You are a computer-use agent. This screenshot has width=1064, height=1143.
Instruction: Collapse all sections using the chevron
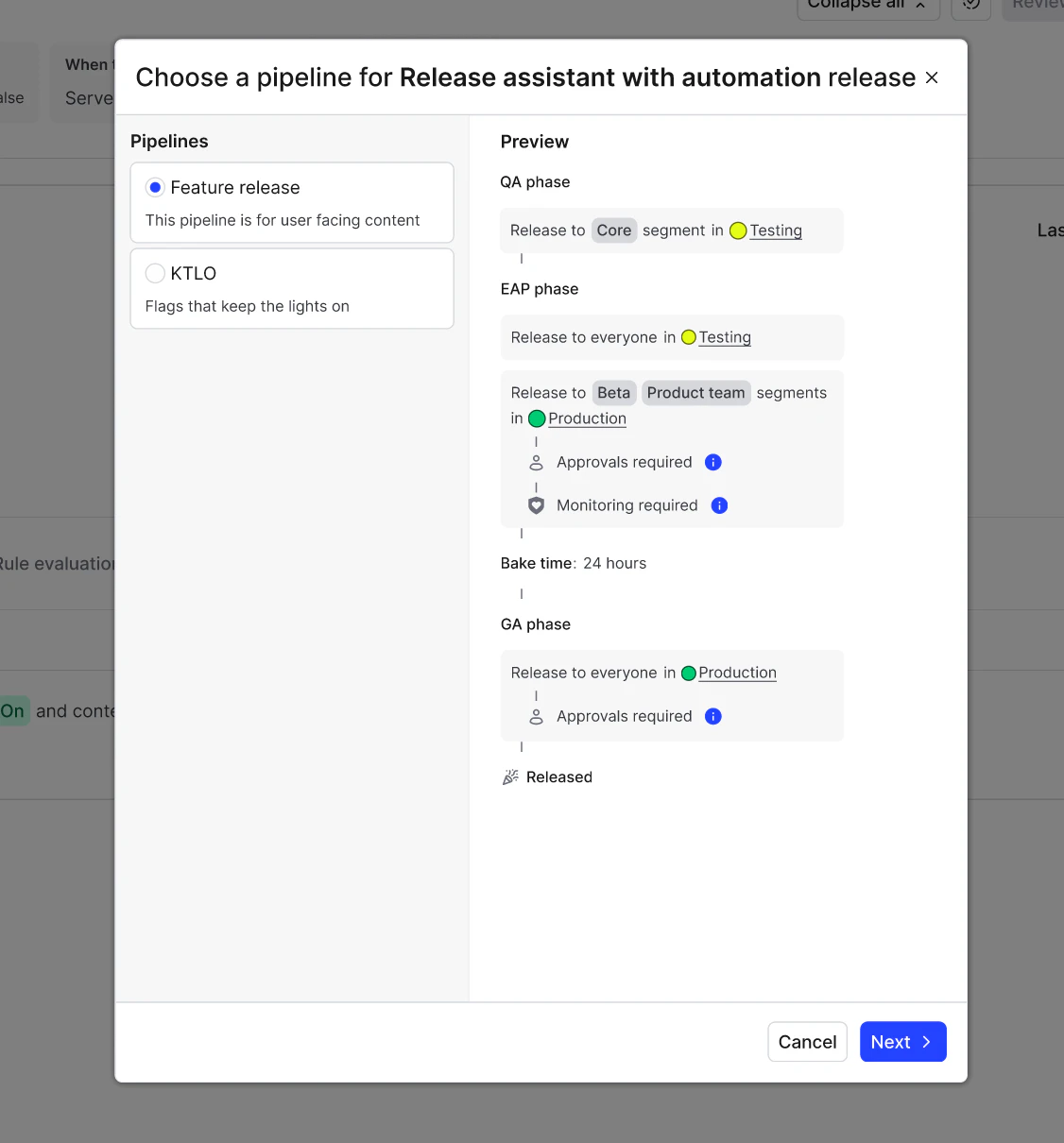coord(919,5)
